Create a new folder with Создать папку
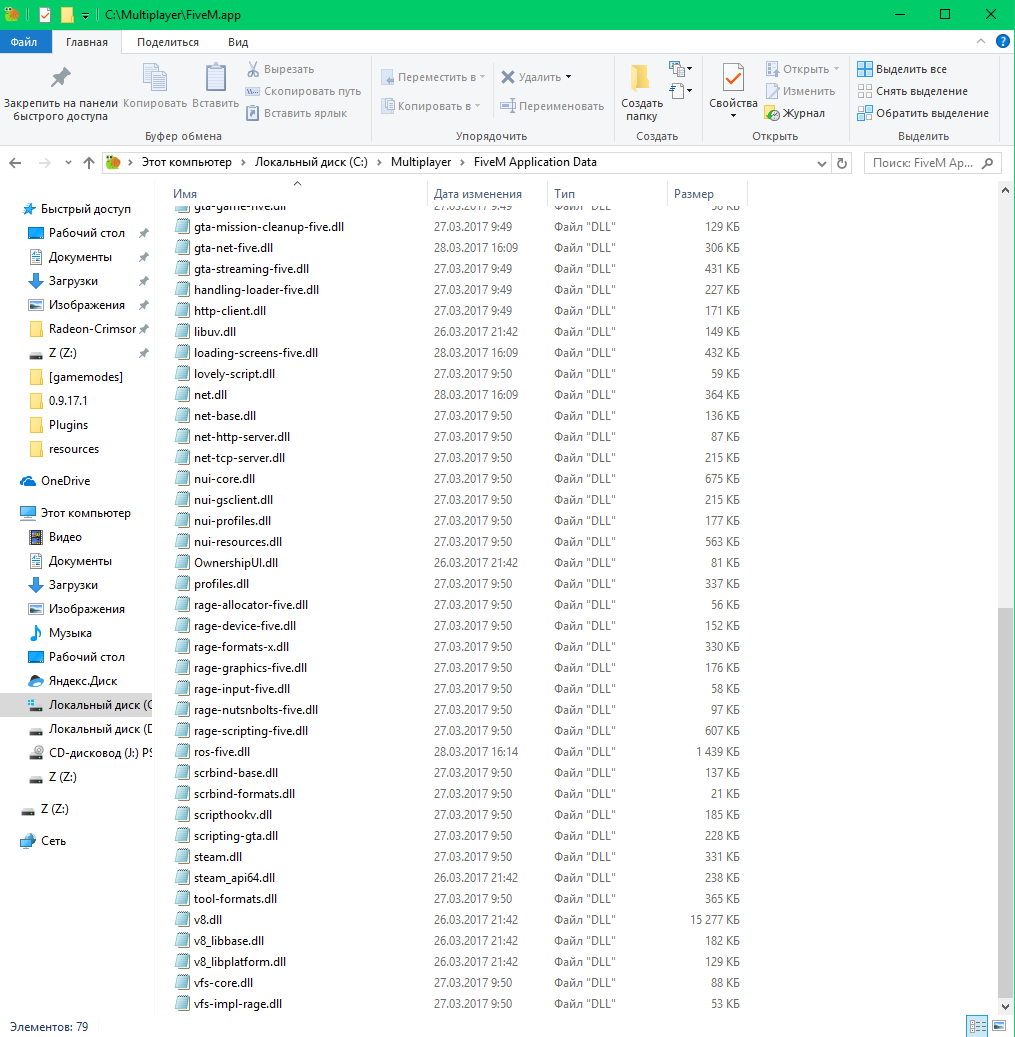The image size is (1015, 1037). pyautogui.click(x=641, y=93)
